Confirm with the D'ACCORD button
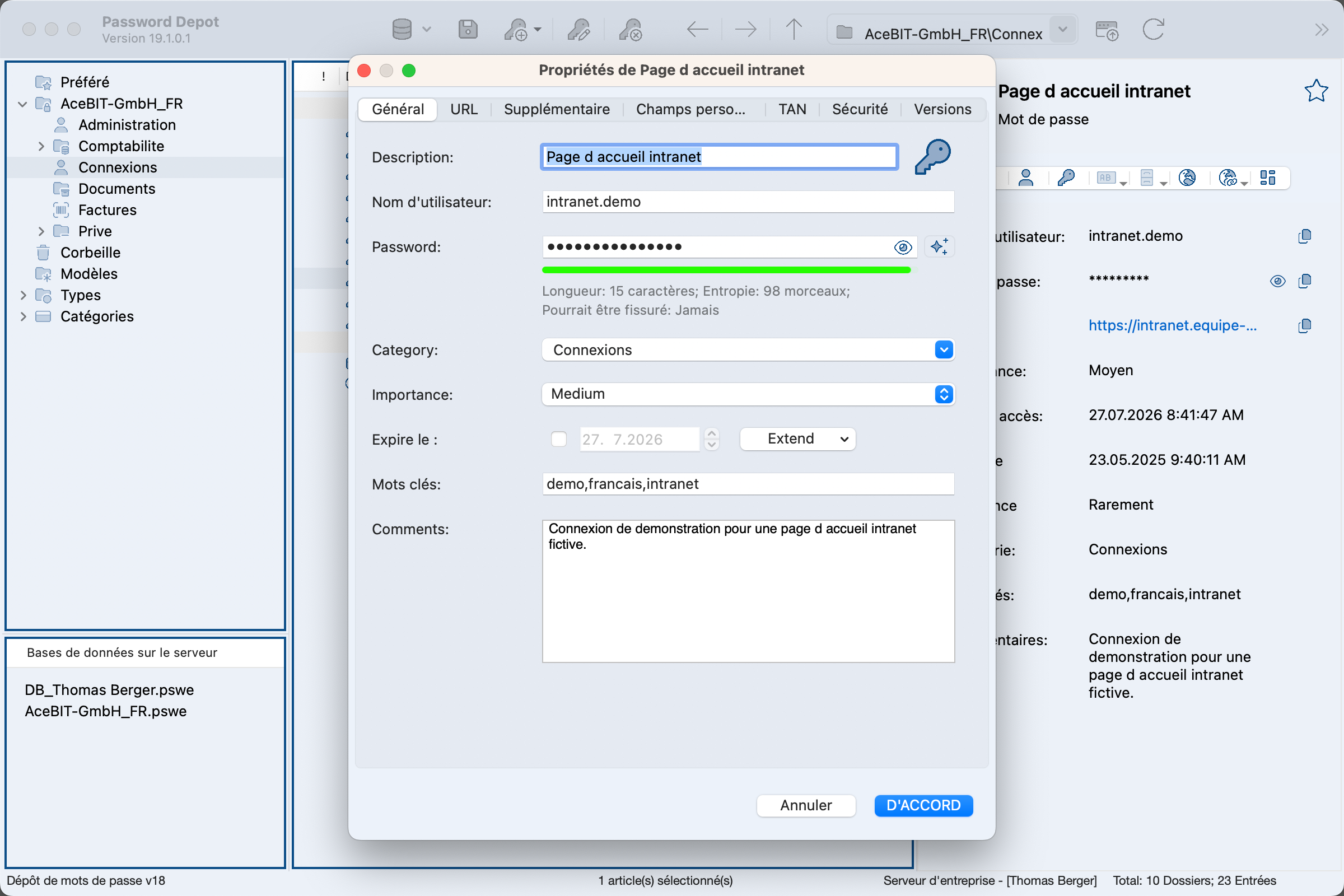The height and width of the screenshot is (896, 1344). [x=923, y=805]
